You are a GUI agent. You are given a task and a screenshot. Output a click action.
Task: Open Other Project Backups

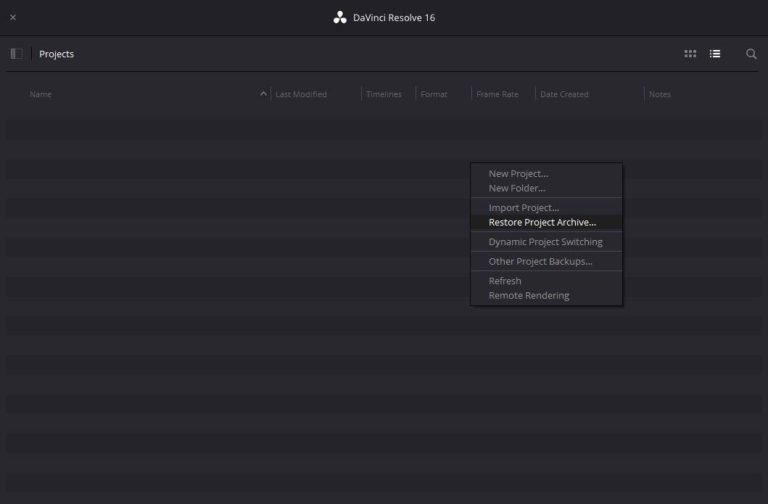coord(540,262)
